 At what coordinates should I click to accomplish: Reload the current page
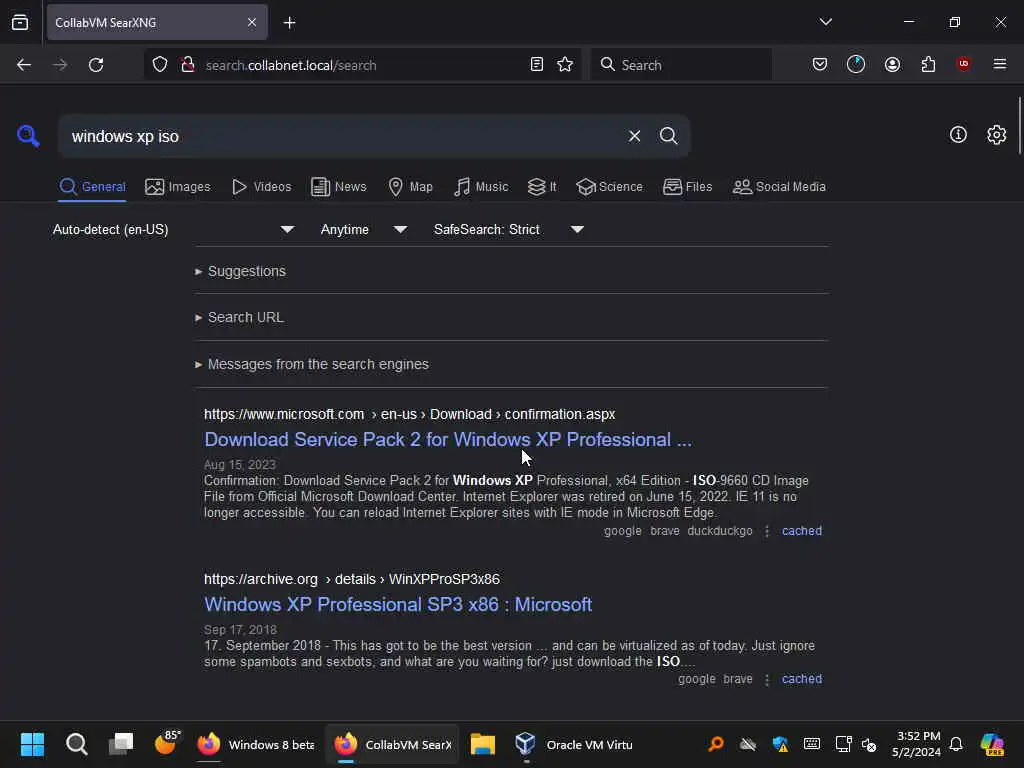pos(96,65)
